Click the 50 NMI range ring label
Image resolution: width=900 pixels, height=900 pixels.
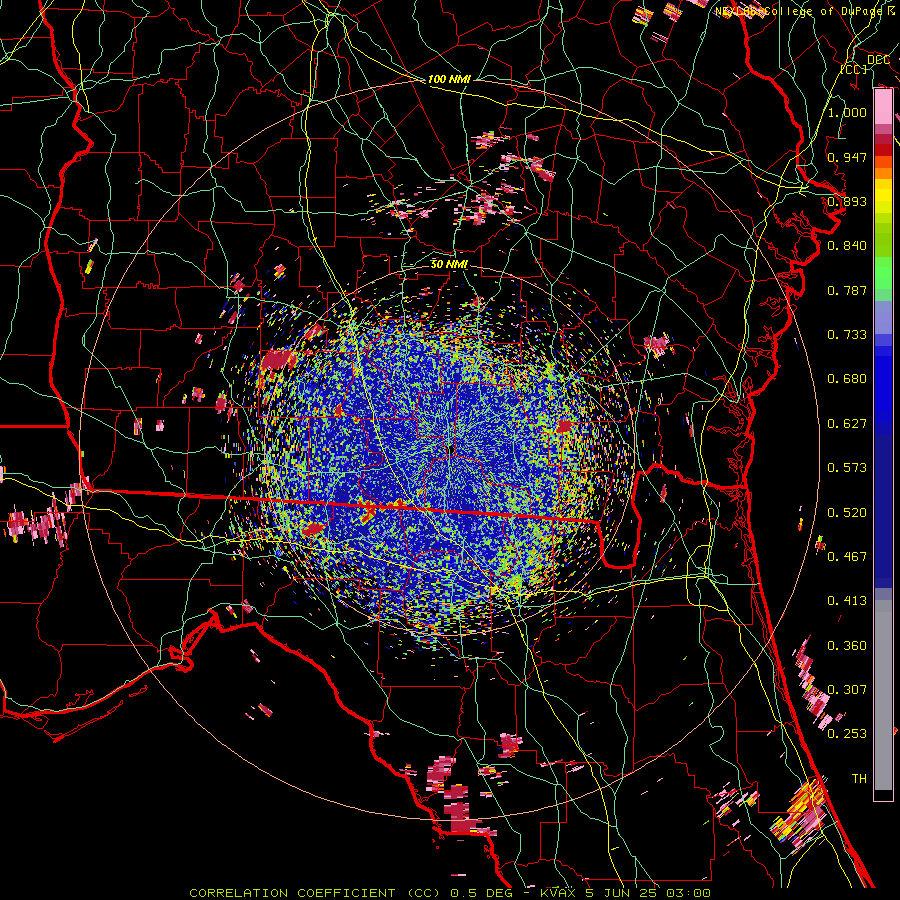click(x=449, y=264)
